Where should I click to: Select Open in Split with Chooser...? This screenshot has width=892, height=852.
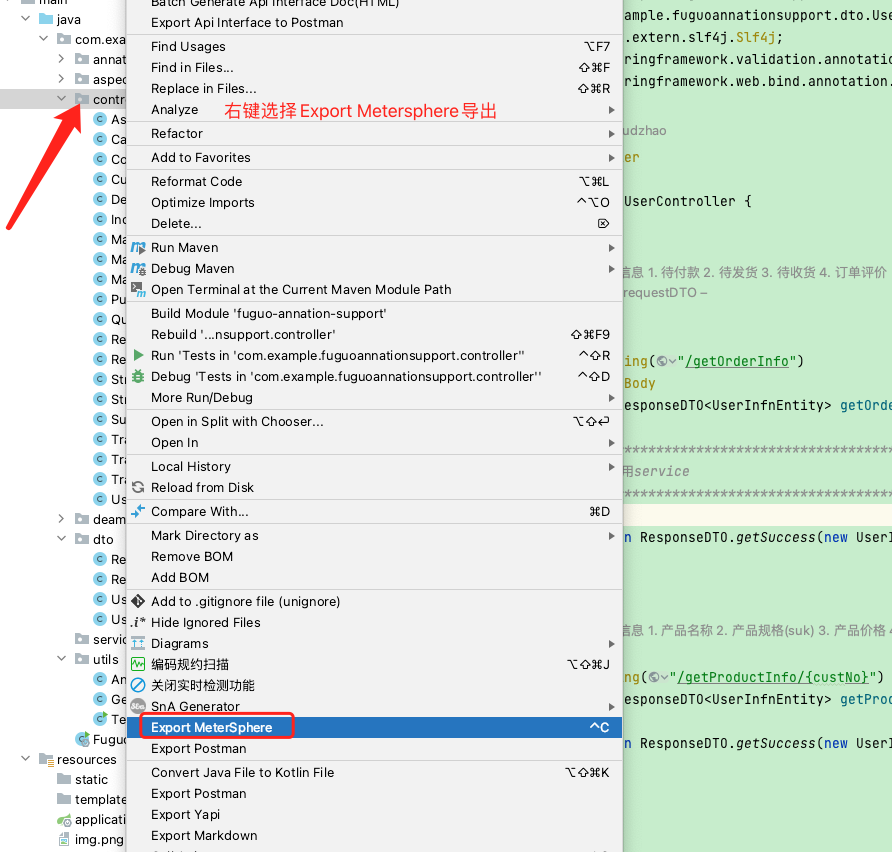pos(374,421)
